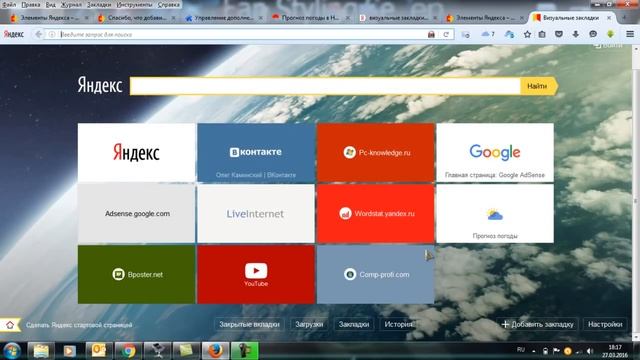Click the green camcorder taskbar icon
The height and width of the screenshot is (360, 640).
[245, 351]
